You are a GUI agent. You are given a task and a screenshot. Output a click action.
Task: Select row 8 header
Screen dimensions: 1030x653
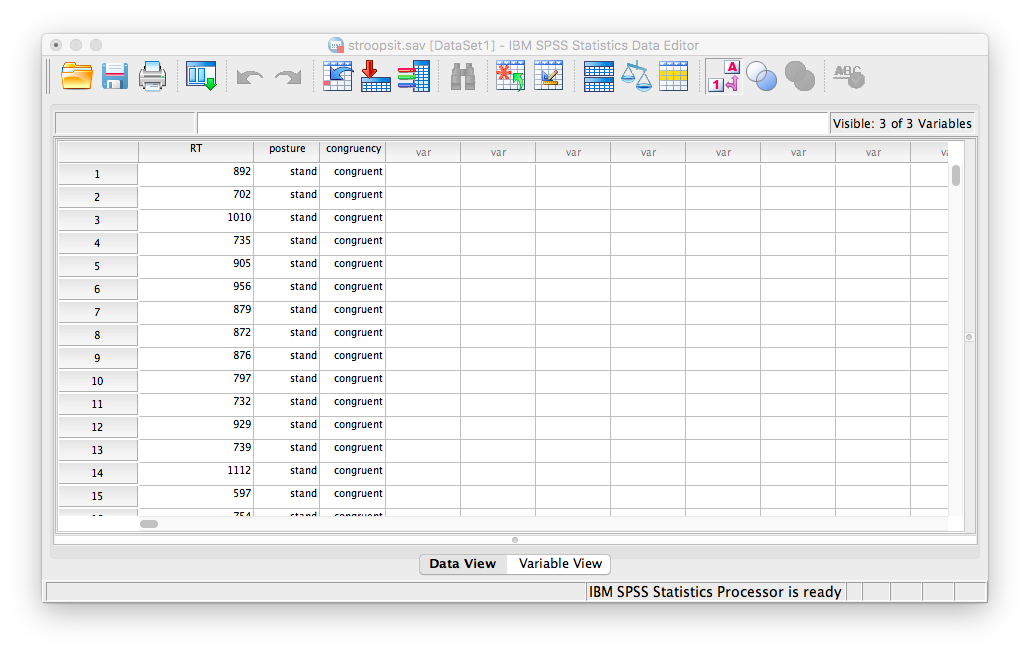(97, 335)
